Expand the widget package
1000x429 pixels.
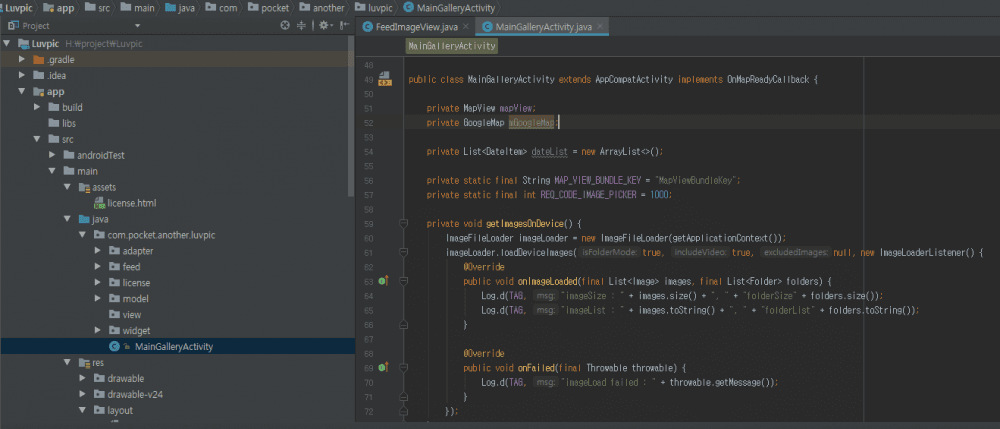click(x=98, y=331)
